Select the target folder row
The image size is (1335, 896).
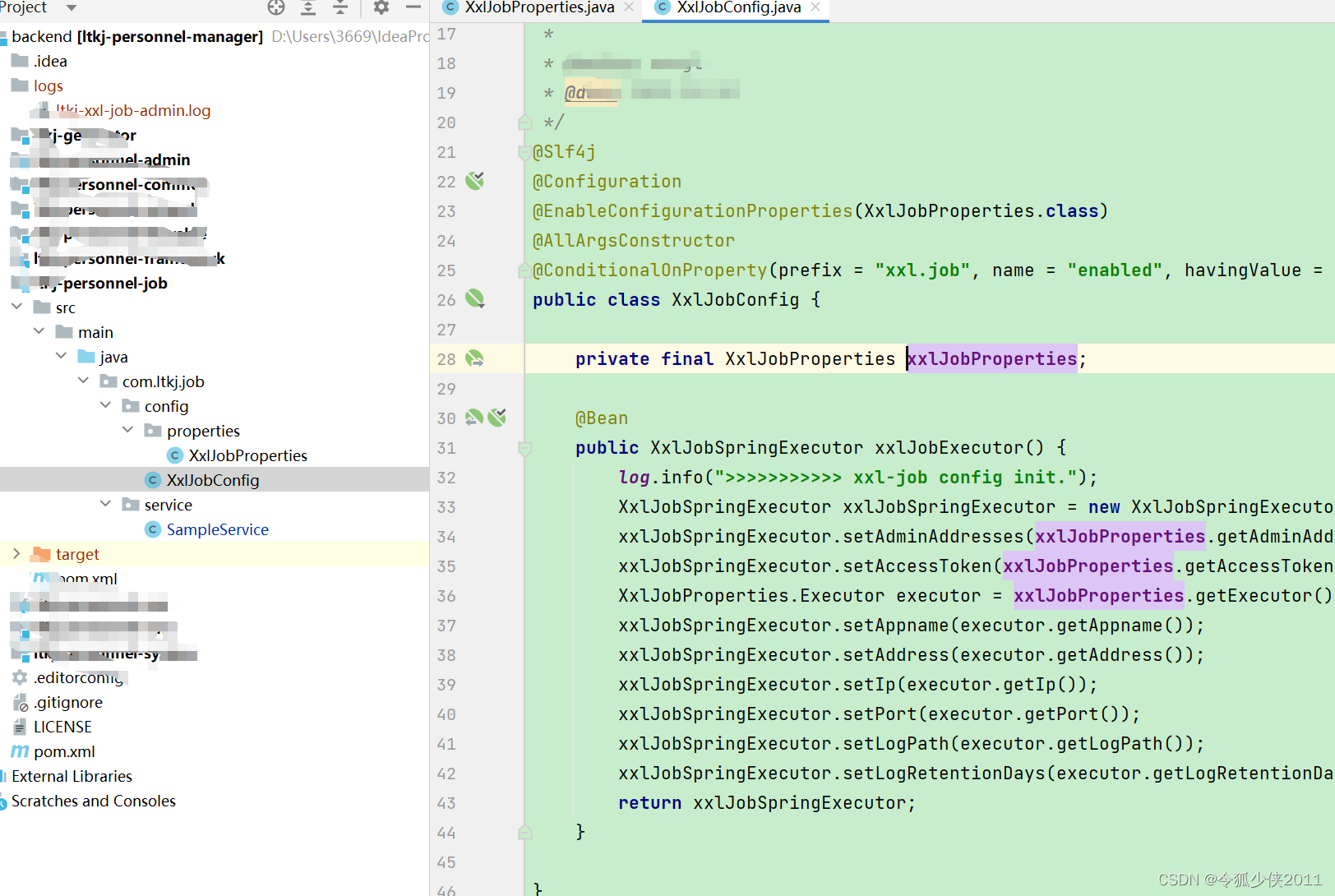tap(214, 554)
